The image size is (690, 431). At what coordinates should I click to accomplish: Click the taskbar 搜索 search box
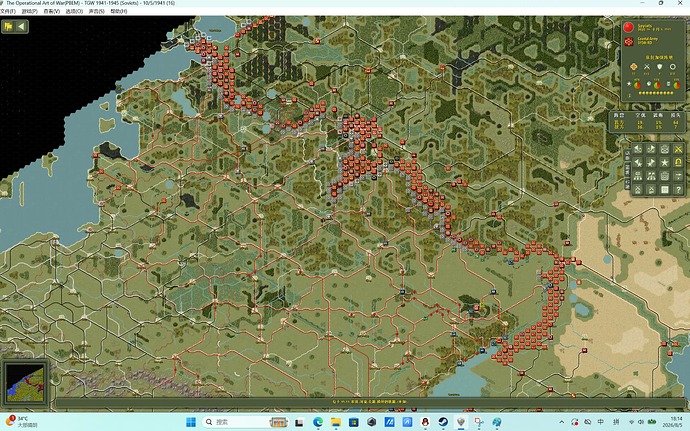pos(246,422)
